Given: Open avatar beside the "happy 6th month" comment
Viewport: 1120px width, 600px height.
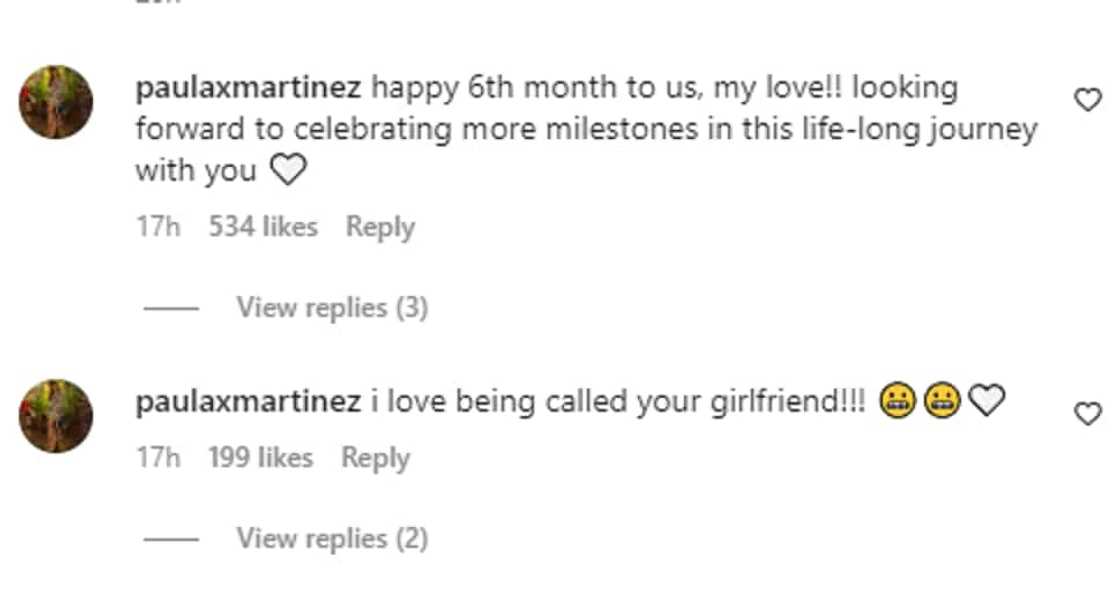Looking at the screenshot, I should click(56, 102).
